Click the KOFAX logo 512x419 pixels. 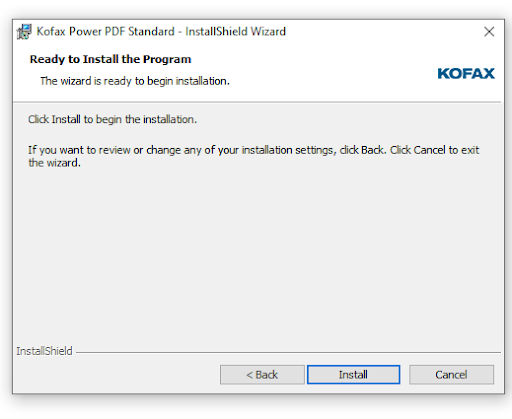click(x=466, y=73)
